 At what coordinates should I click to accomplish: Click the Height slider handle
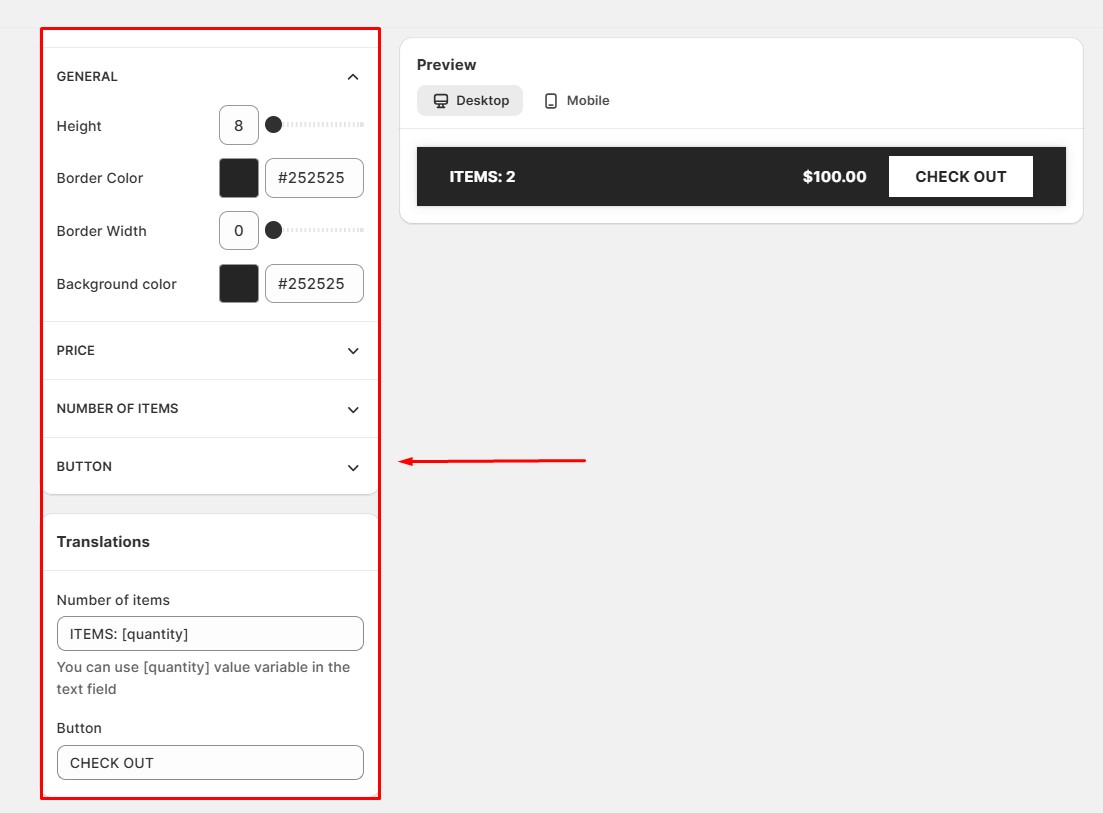273,125
